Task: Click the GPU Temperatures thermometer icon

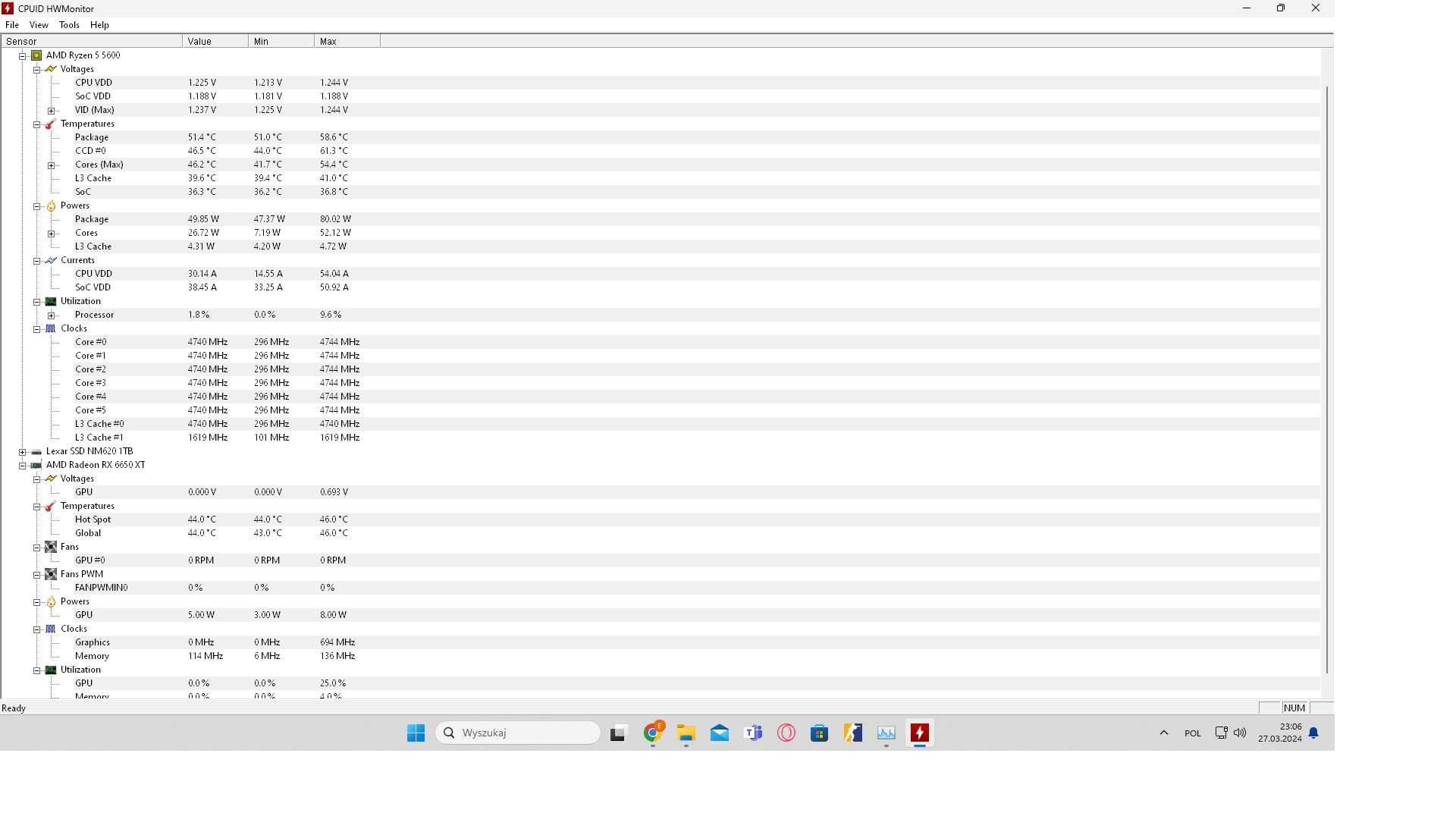Action: (x=51, y=506)
